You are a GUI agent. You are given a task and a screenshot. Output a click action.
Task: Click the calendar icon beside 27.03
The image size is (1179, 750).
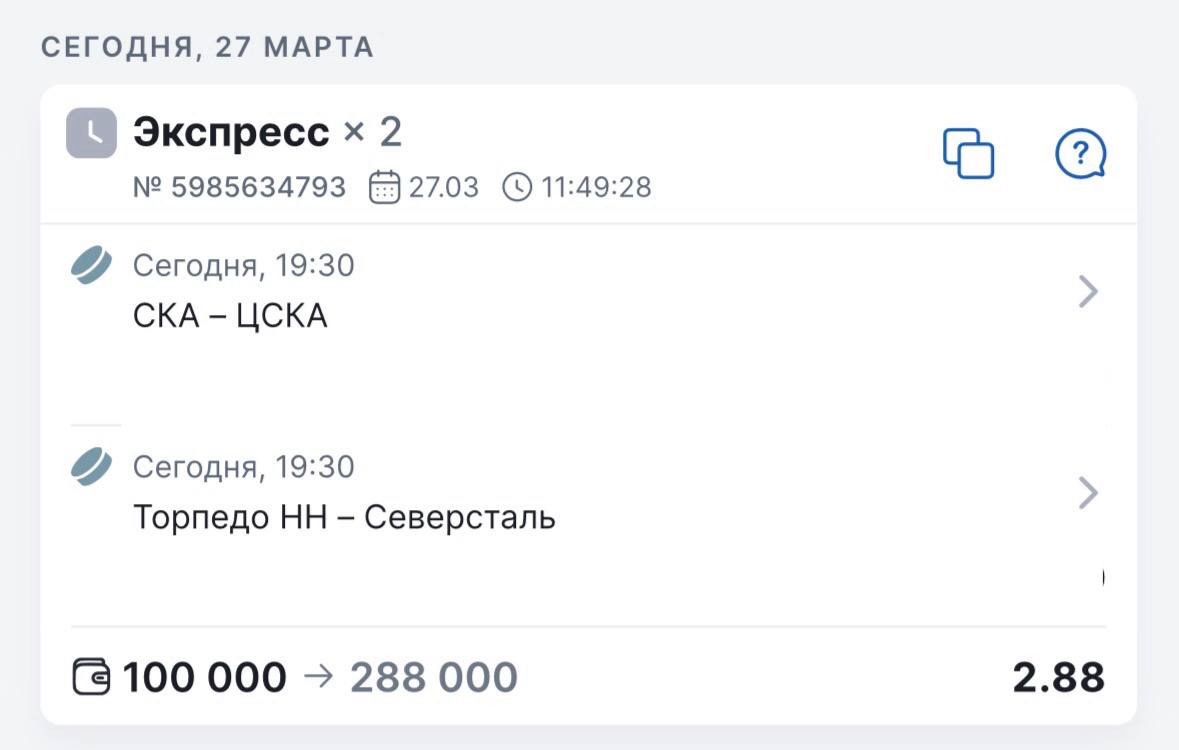tap(384, 187)
